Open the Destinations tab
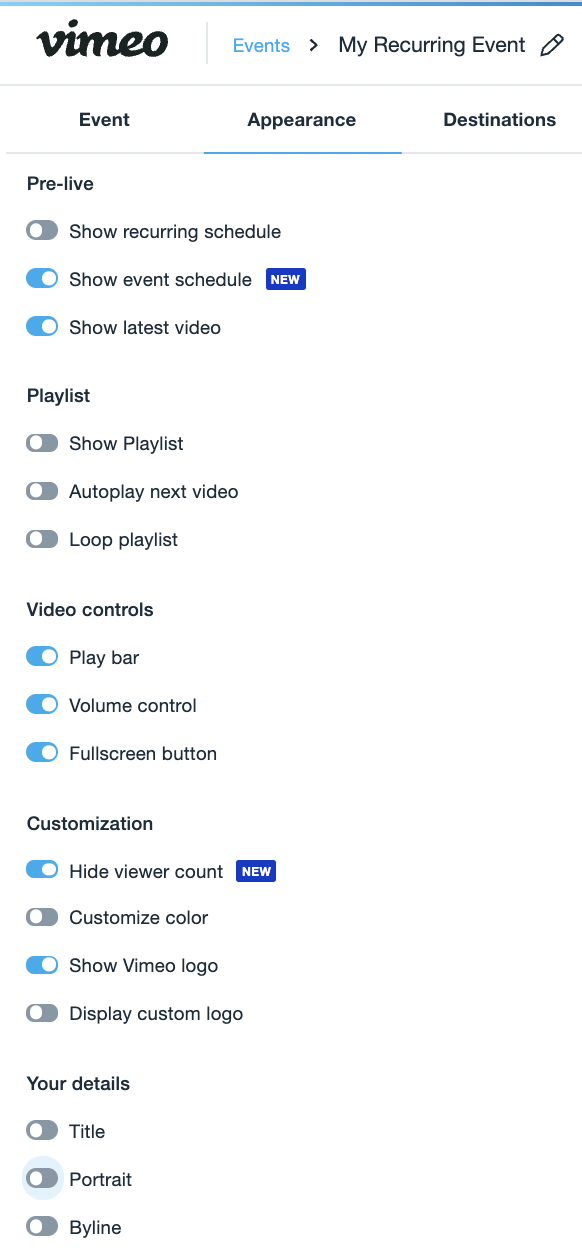The height and width of the screenshot is (1252, 582). (499, 120)
